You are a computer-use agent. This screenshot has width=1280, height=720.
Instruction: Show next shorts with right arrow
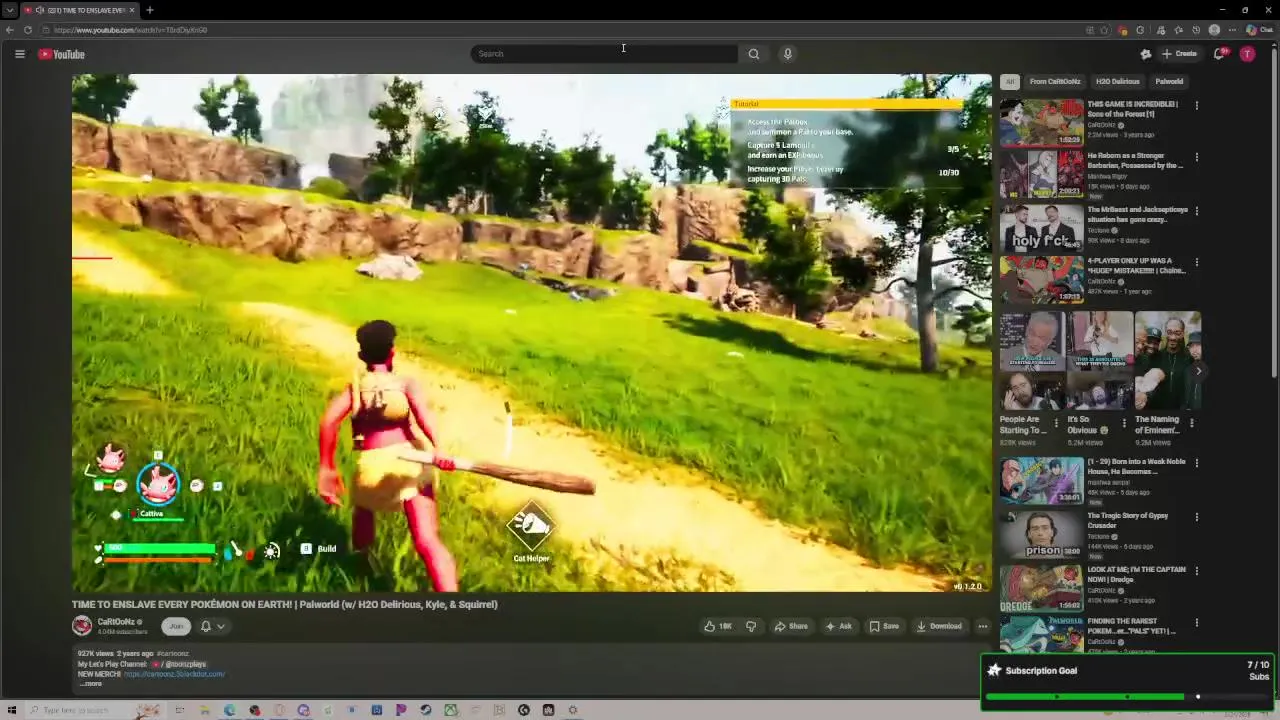[1199, 371]
